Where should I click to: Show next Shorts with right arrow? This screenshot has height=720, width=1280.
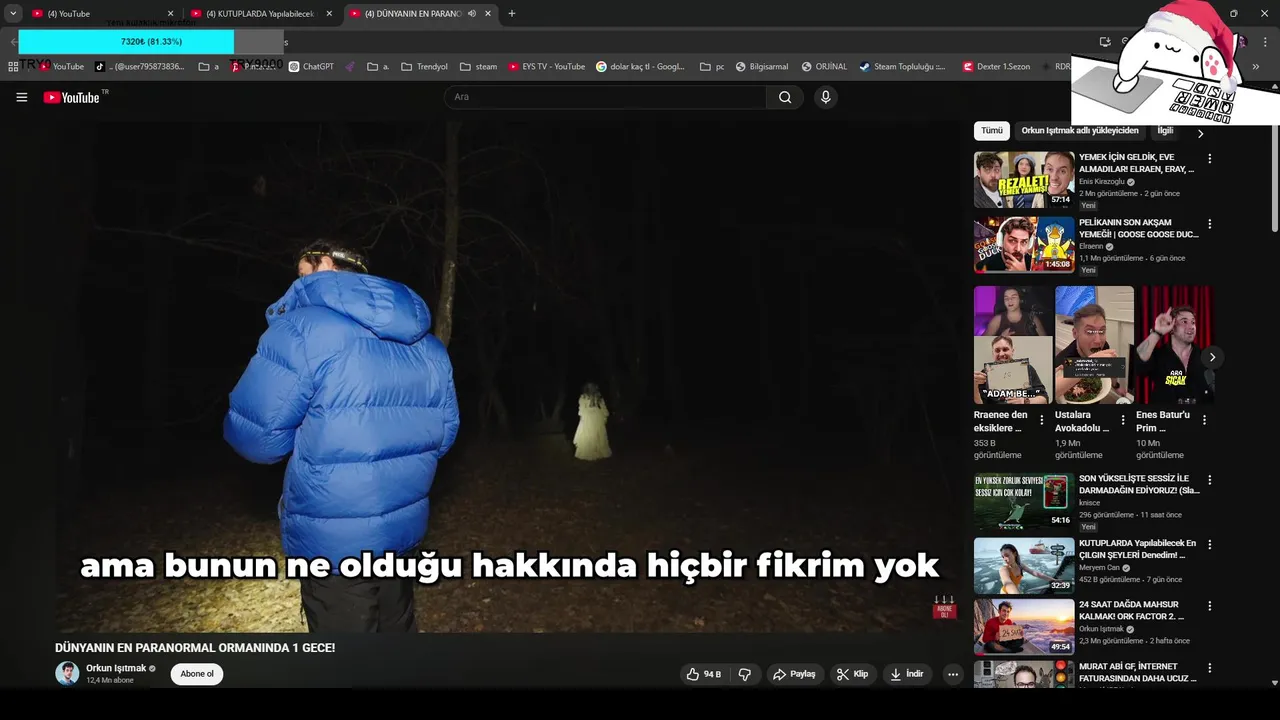click(x=1212, y=357)
